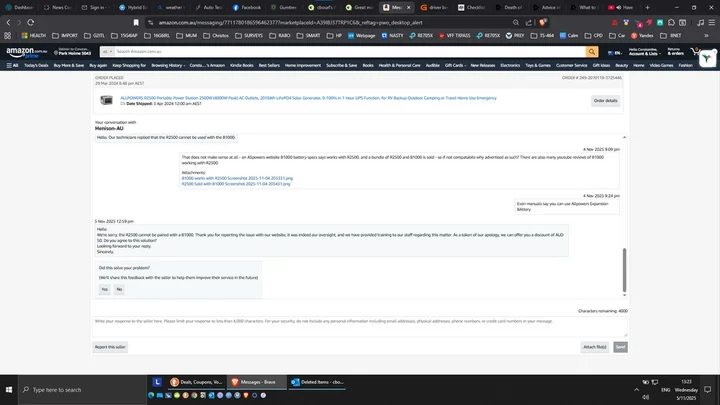The width and height of the screenshot is (720, 405).
Task: Open the ALLPOWERS R2500 product title link
Action: click(x=308, y=98)
